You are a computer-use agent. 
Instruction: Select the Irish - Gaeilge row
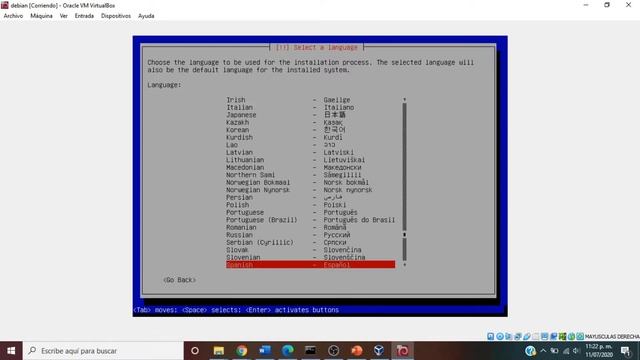pos(311,100)
